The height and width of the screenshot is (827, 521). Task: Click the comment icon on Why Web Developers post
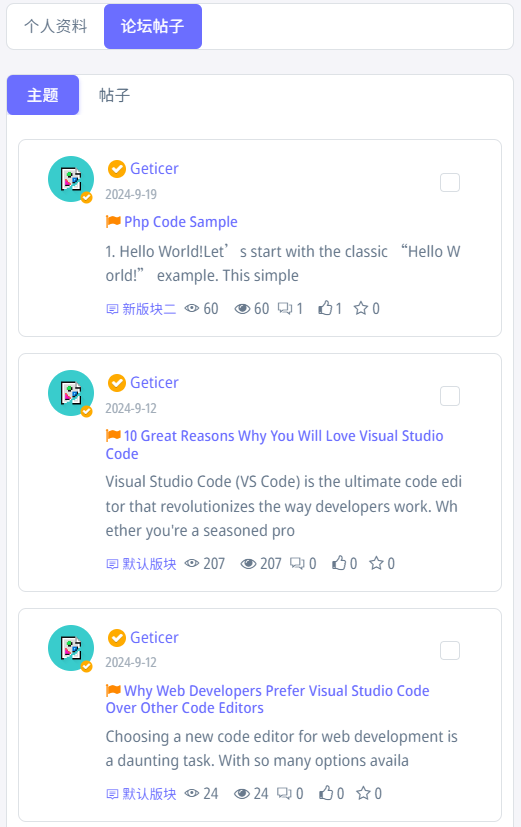[x=285, y=793]
